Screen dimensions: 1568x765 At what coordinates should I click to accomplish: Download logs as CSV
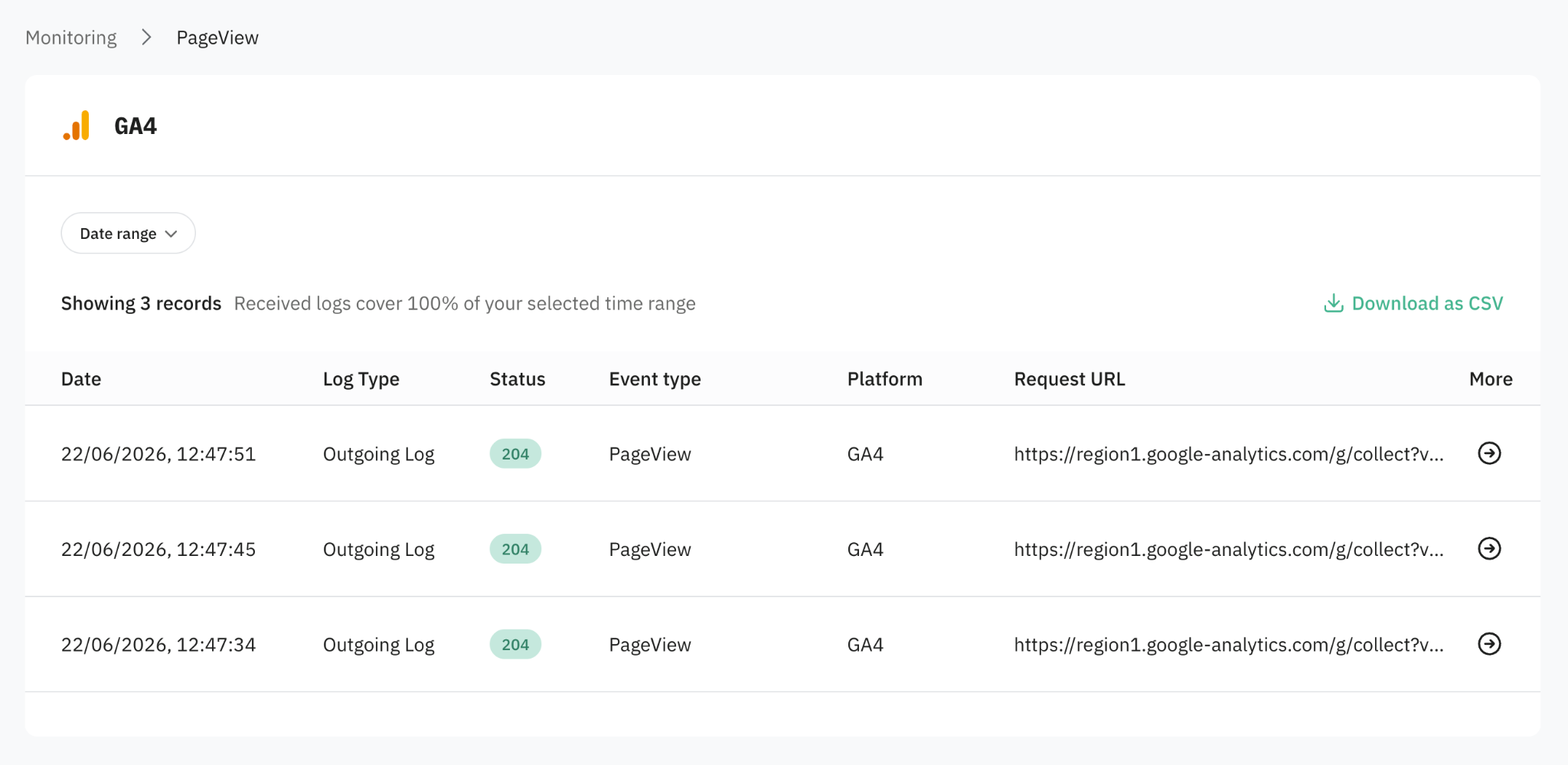(1413, 303)
